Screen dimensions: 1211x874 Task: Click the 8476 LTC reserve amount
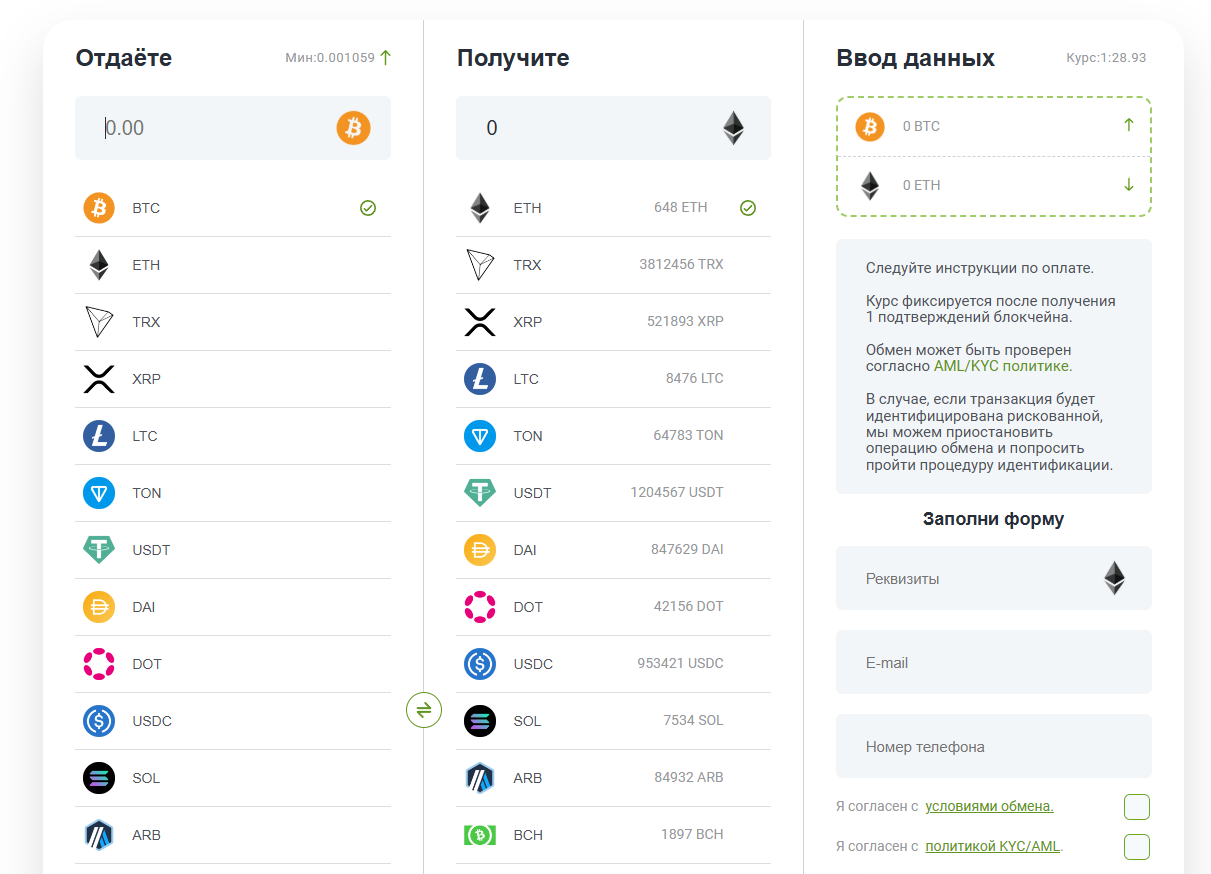694,379
